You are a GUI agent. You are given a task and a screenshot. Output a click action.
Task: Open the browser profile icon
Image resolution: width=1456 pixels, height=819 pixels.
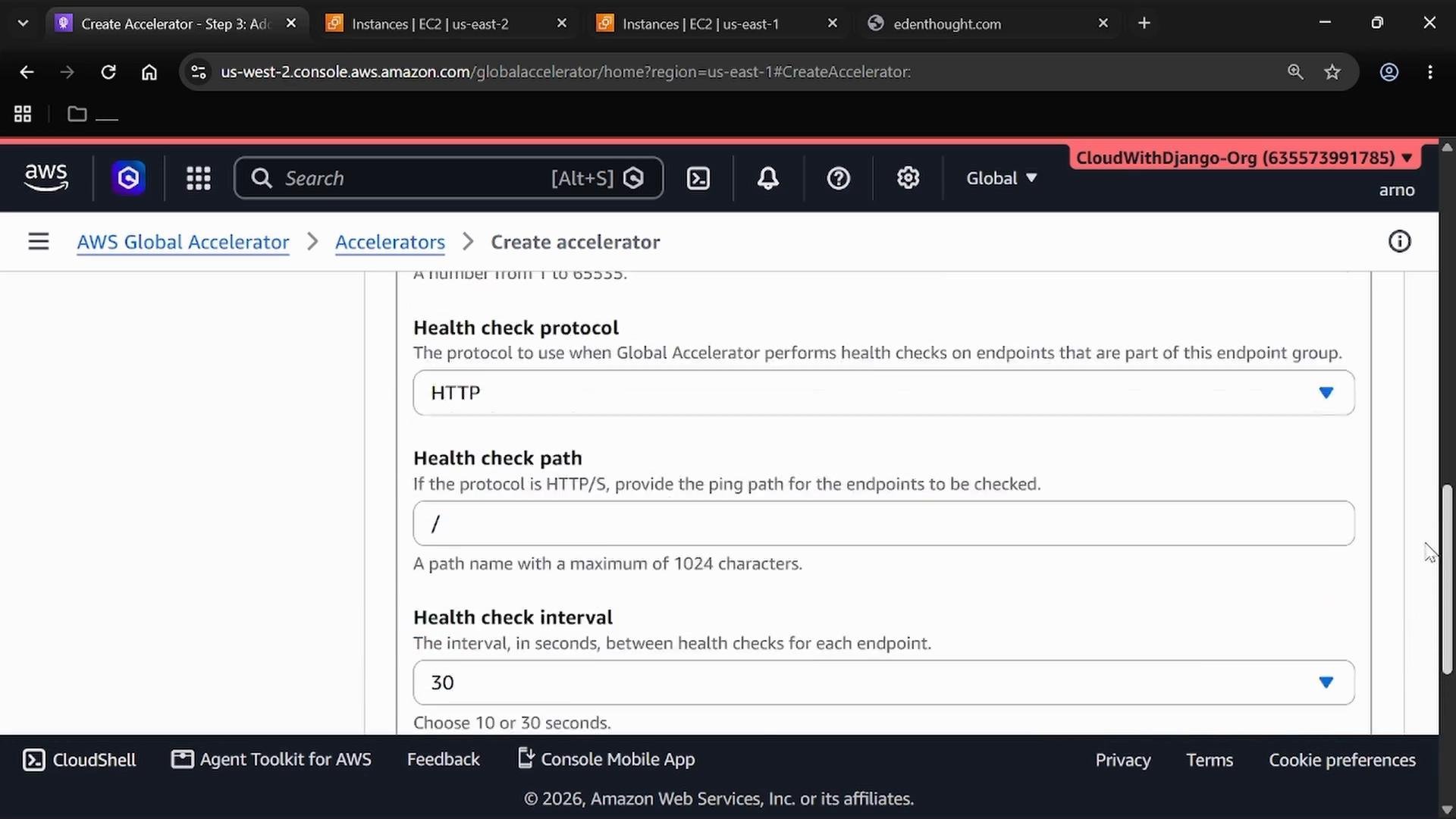point(1389,72)
